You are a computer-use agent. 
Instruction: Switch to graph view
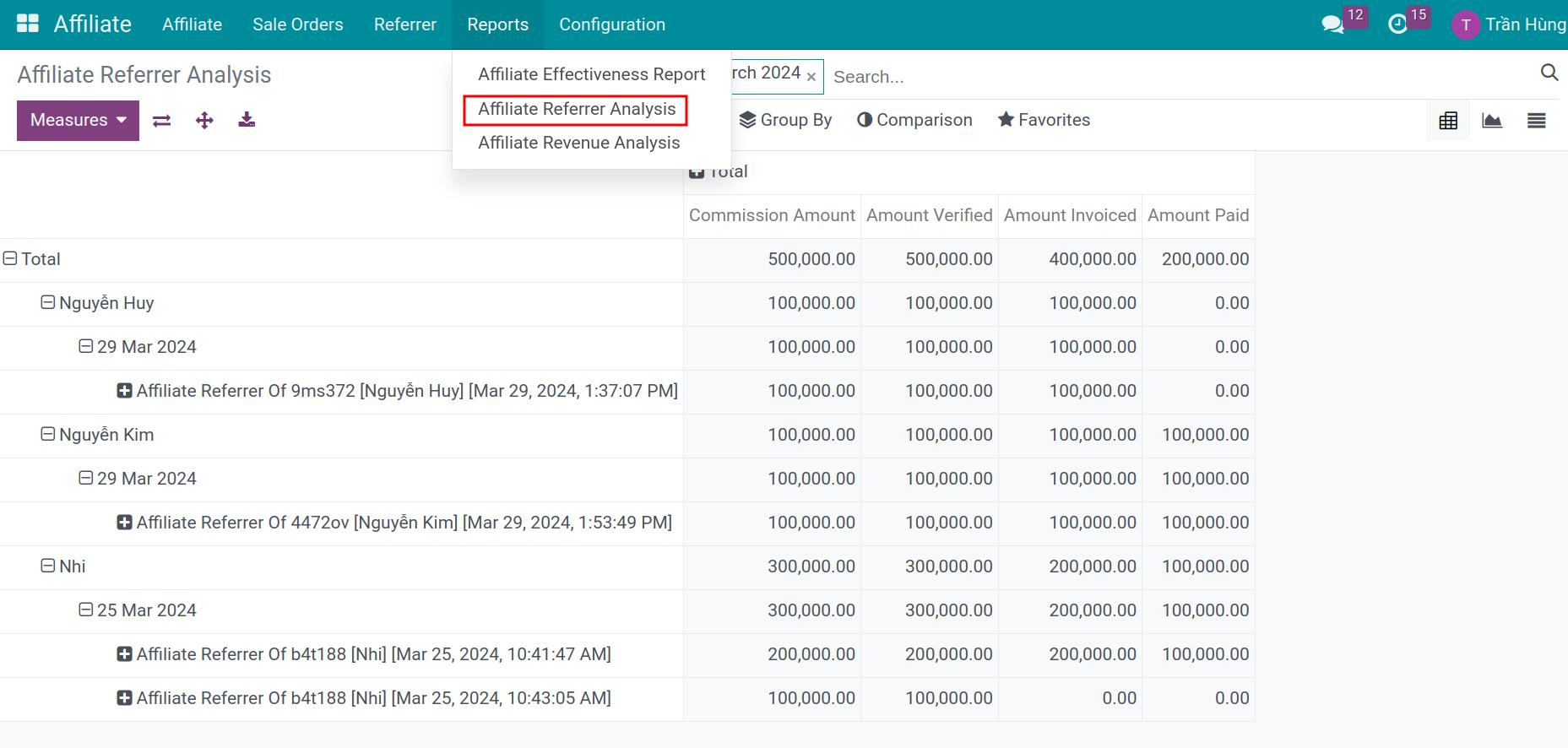[1492, 121]
